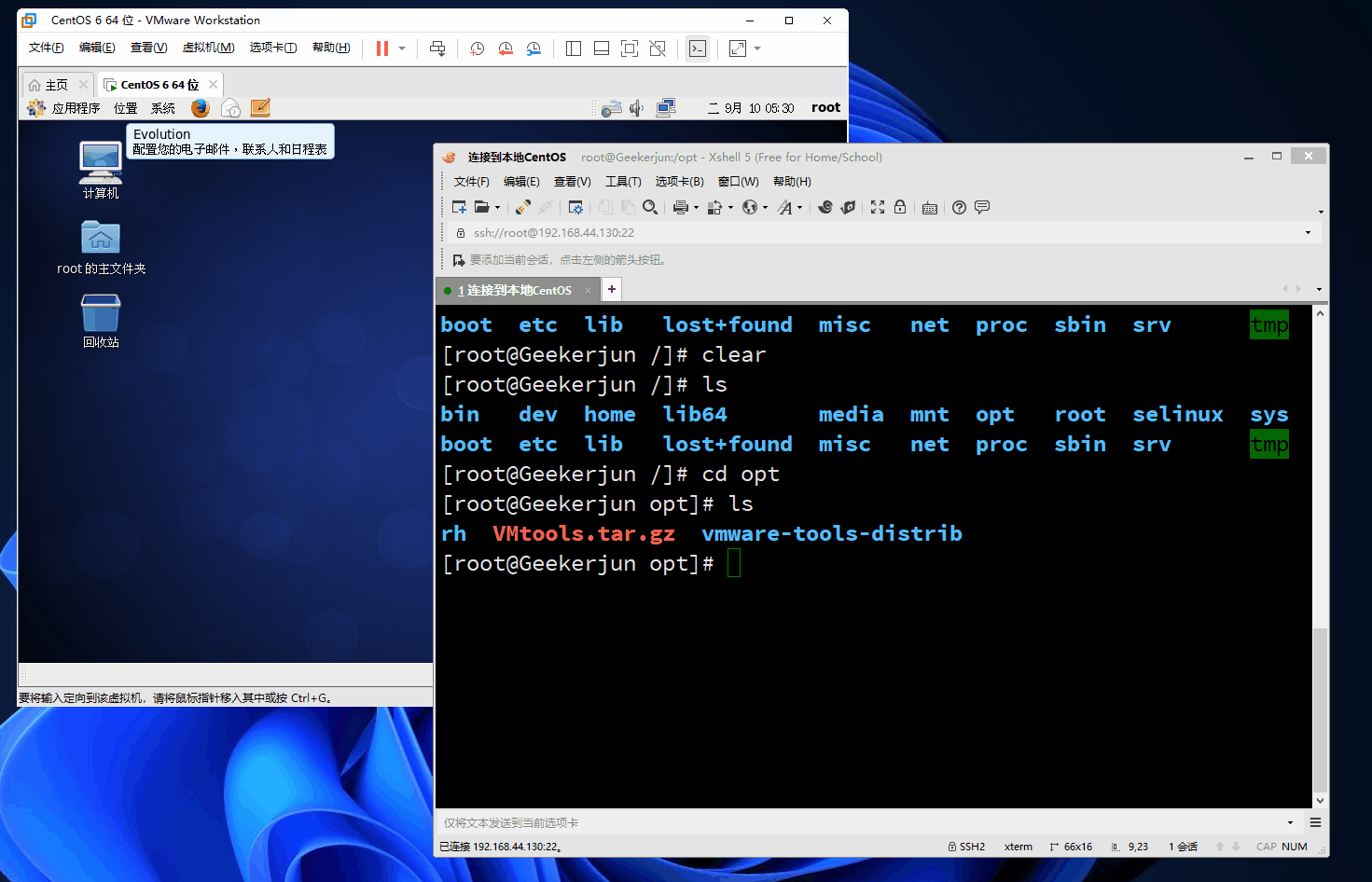Expand the Print dropdown arrow in Xshell
The image size is (1372, 882).
click(x=696, y=208)
